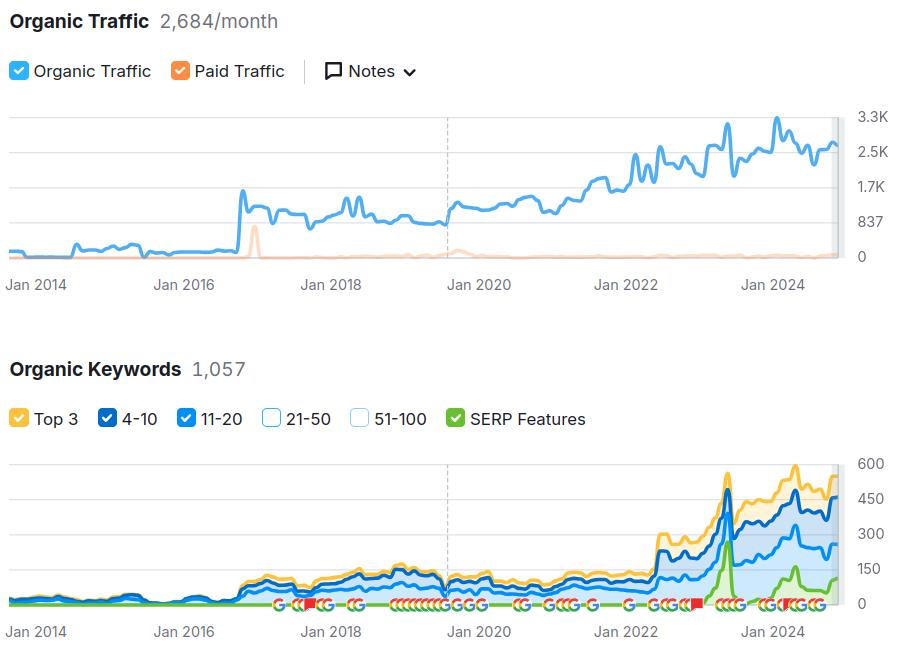Open the red flag note from early 2023

696,605
